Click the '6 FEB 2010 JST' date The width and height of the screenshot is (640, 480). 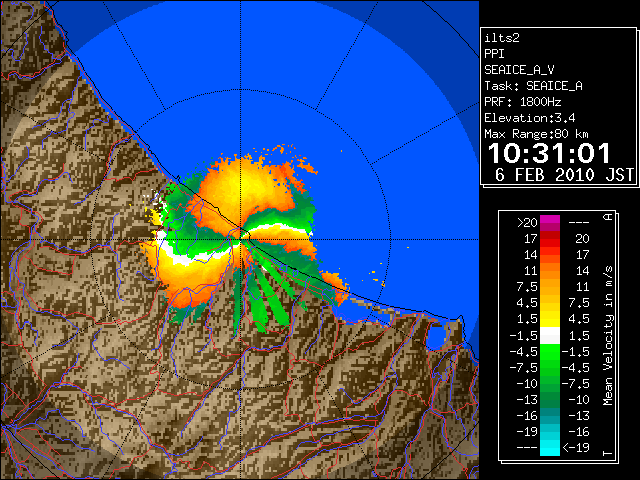[x=564, y=175]
